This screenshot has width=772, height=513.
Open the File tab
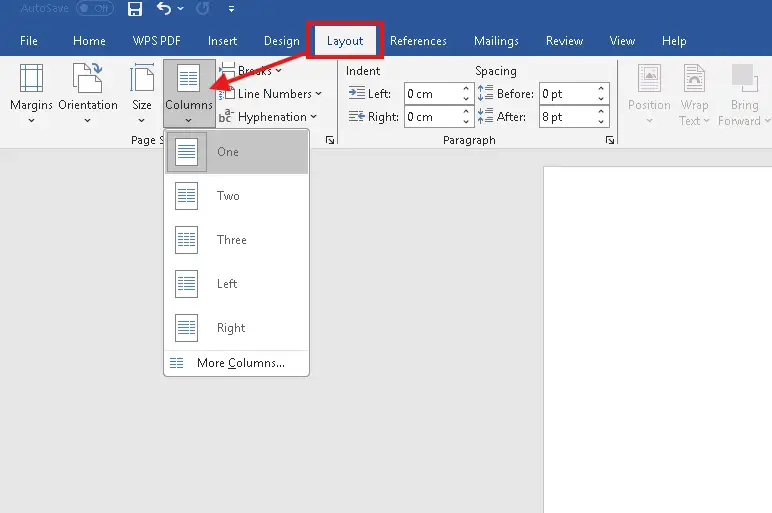click(x=29, y=41)
